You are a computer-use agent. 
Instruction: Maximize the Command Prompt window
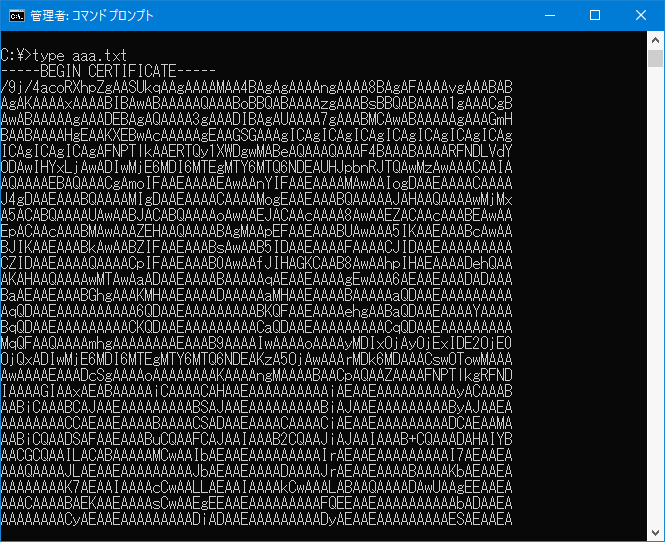[595, 16]
